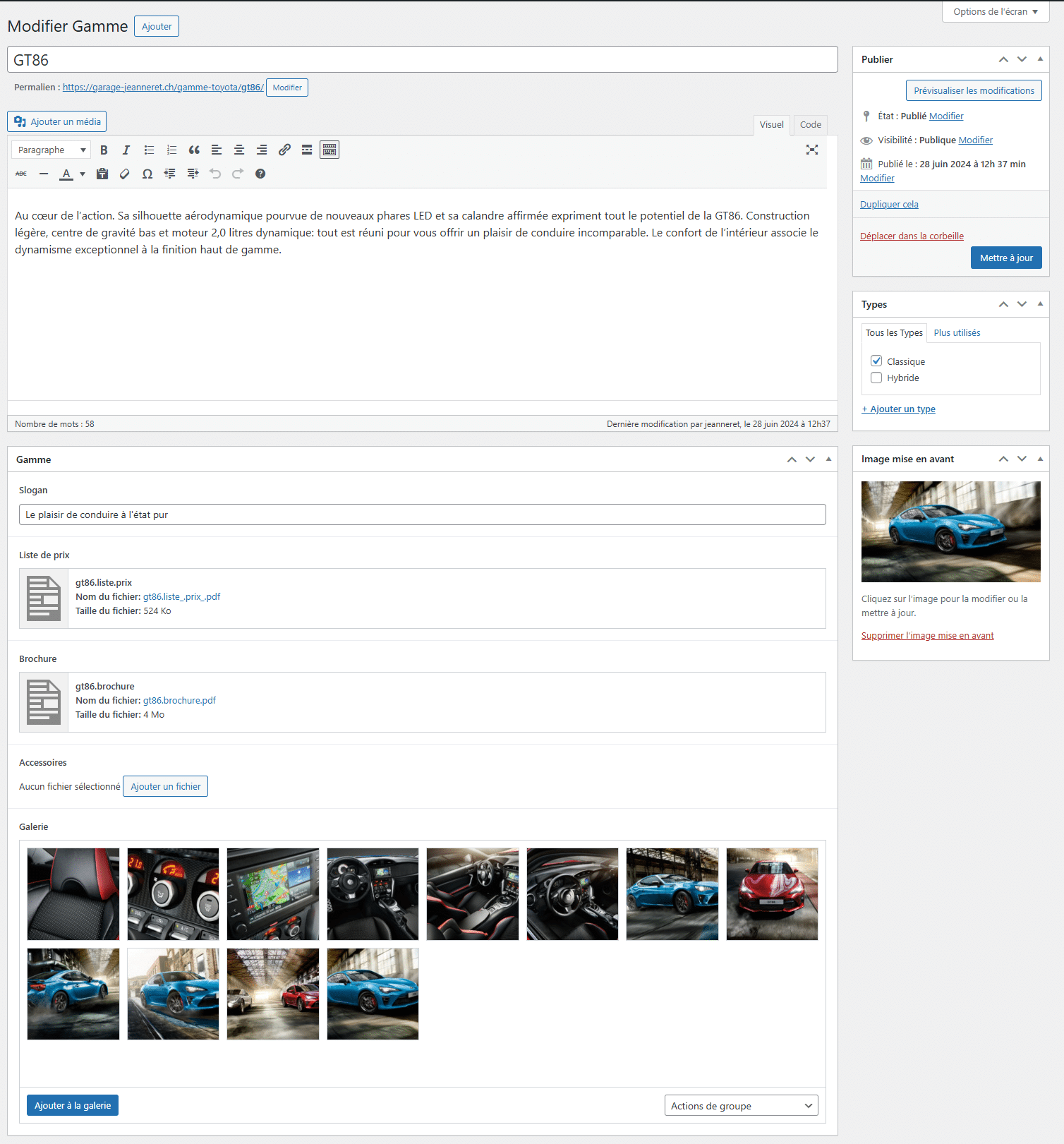Insert or edit a link

[x=284, y=150]
